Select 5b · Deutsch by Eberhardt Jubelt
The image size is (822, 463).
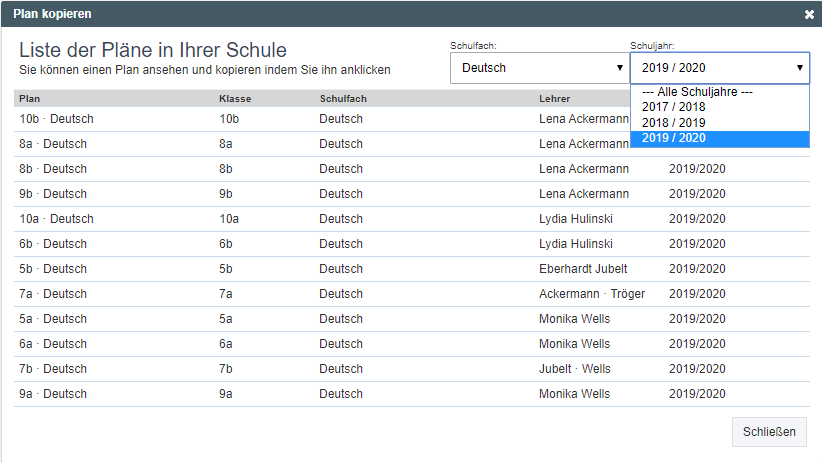tap(53, 269)
